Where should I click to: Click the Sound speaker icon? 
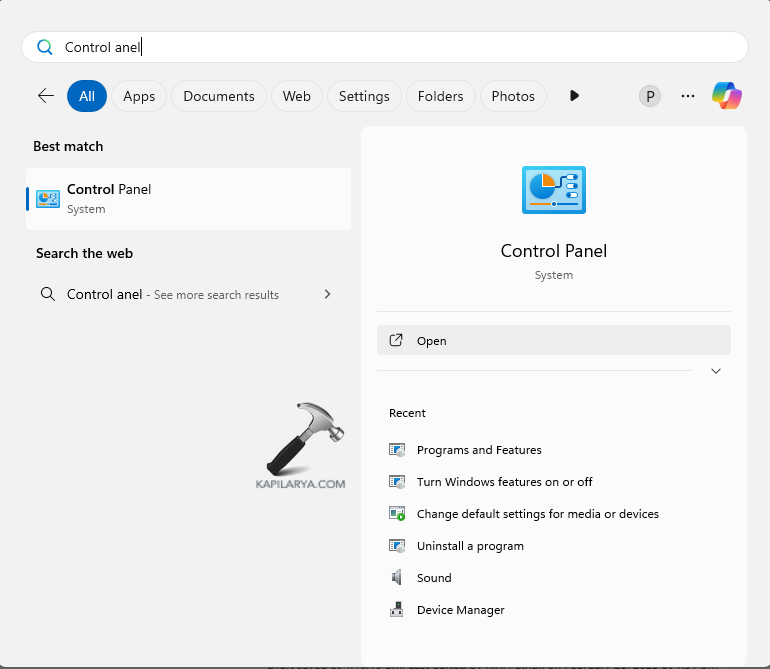point(397,578)
